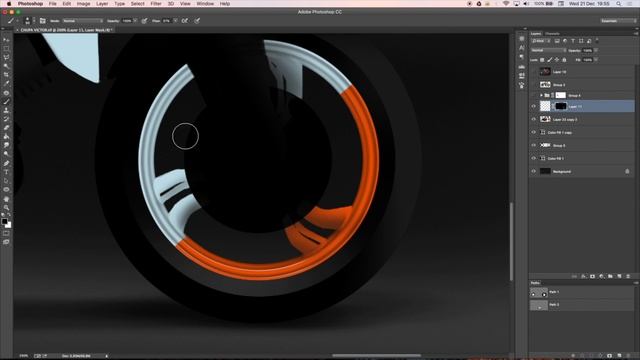Select the Hand tool
Image resolution: width=640 pixels, height=360 pixels.
pyautogui.click(x=6, y=199)
